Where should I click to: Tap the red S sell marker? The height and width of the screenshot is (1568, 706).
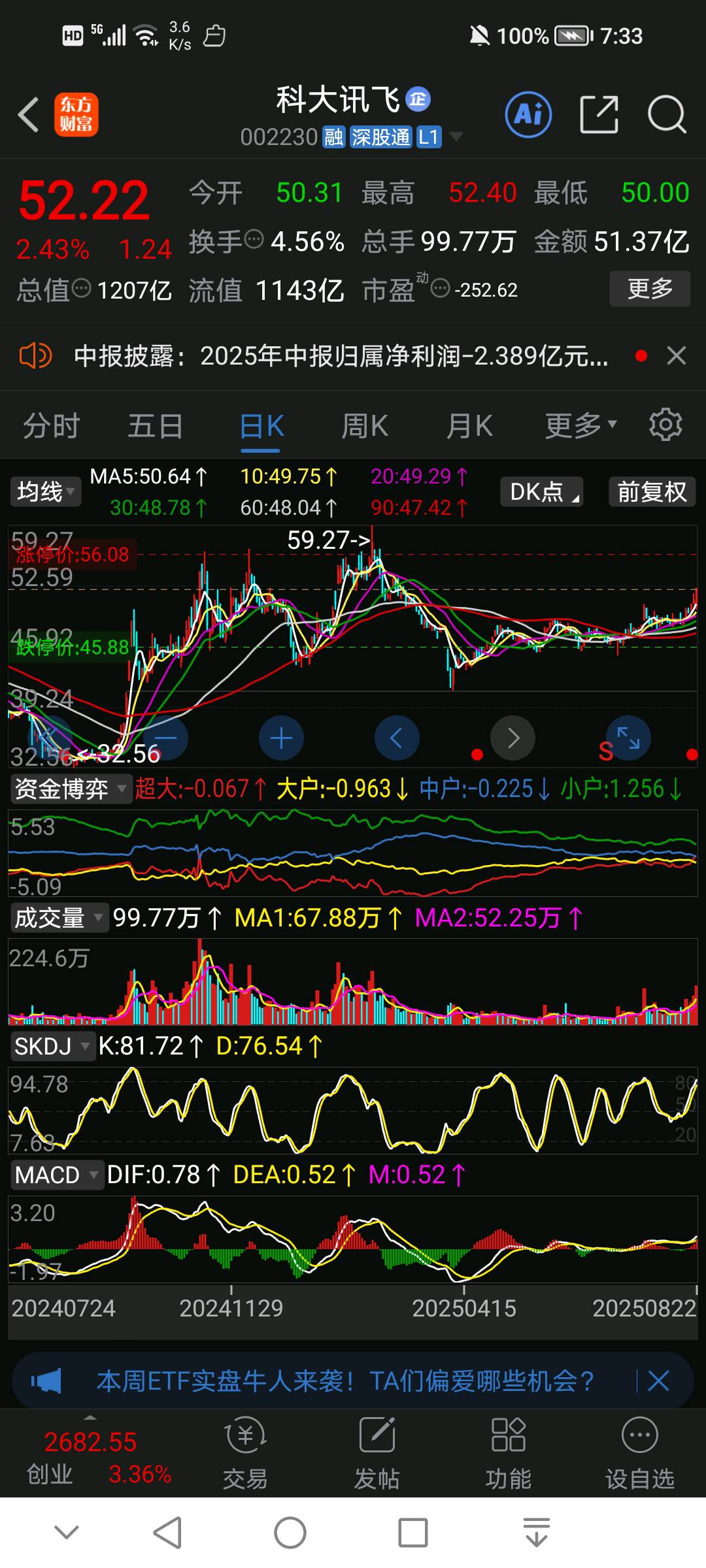606,752
